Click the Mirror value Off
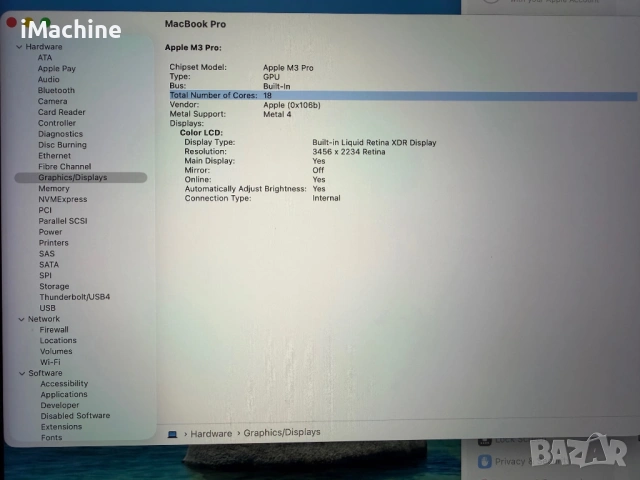The width and height of the screenshot is (640, 480). pos(318,170)
